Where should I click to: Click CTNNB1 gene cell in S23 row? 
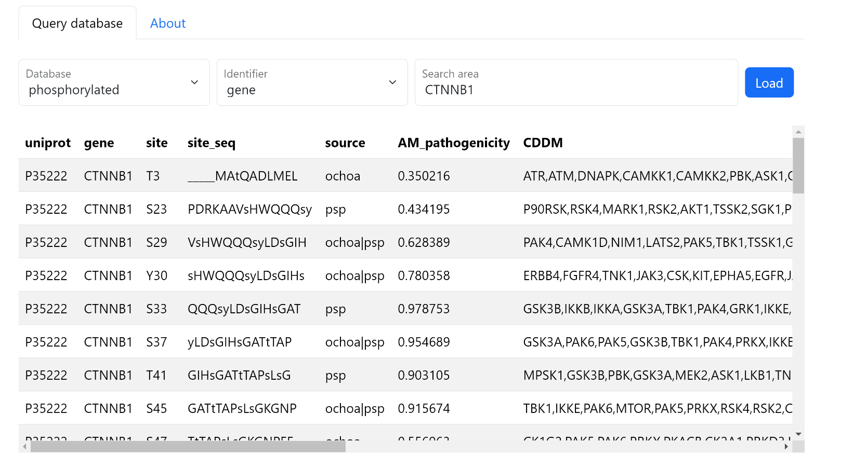tap(108, 209)
